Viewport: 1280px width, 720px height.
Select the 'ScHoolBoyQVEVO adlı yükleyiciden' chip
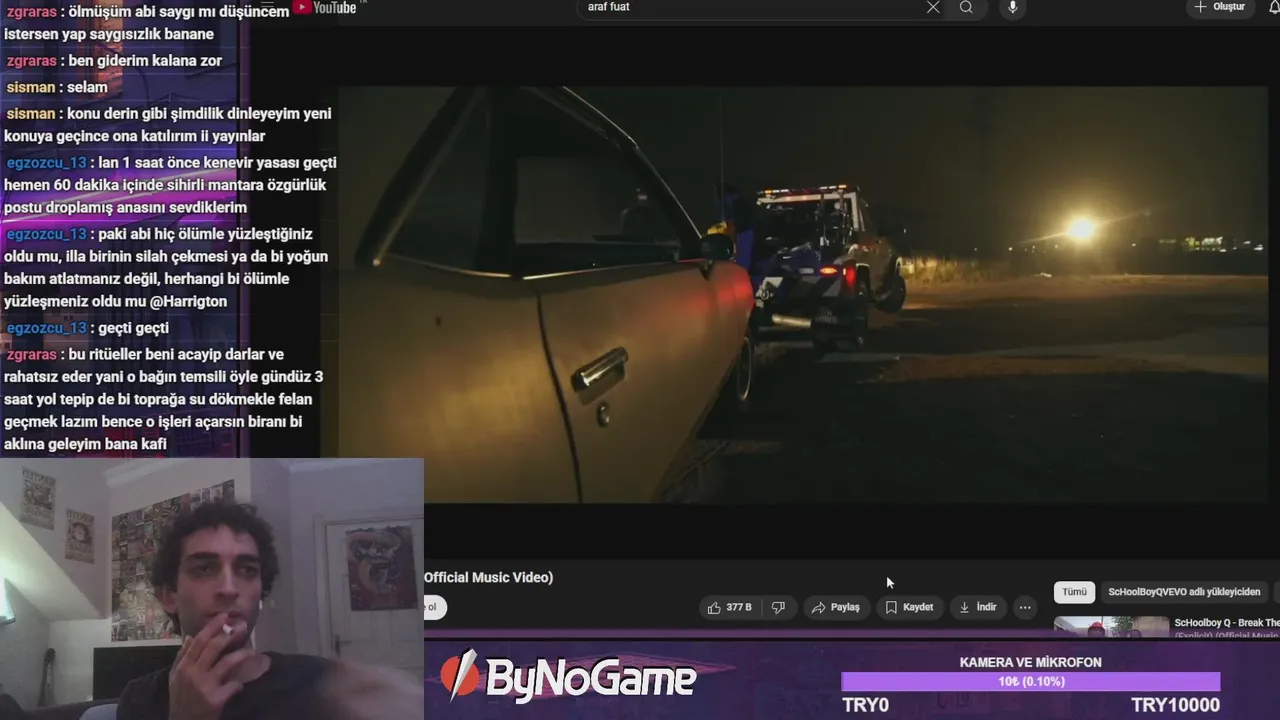point(1184,592)
